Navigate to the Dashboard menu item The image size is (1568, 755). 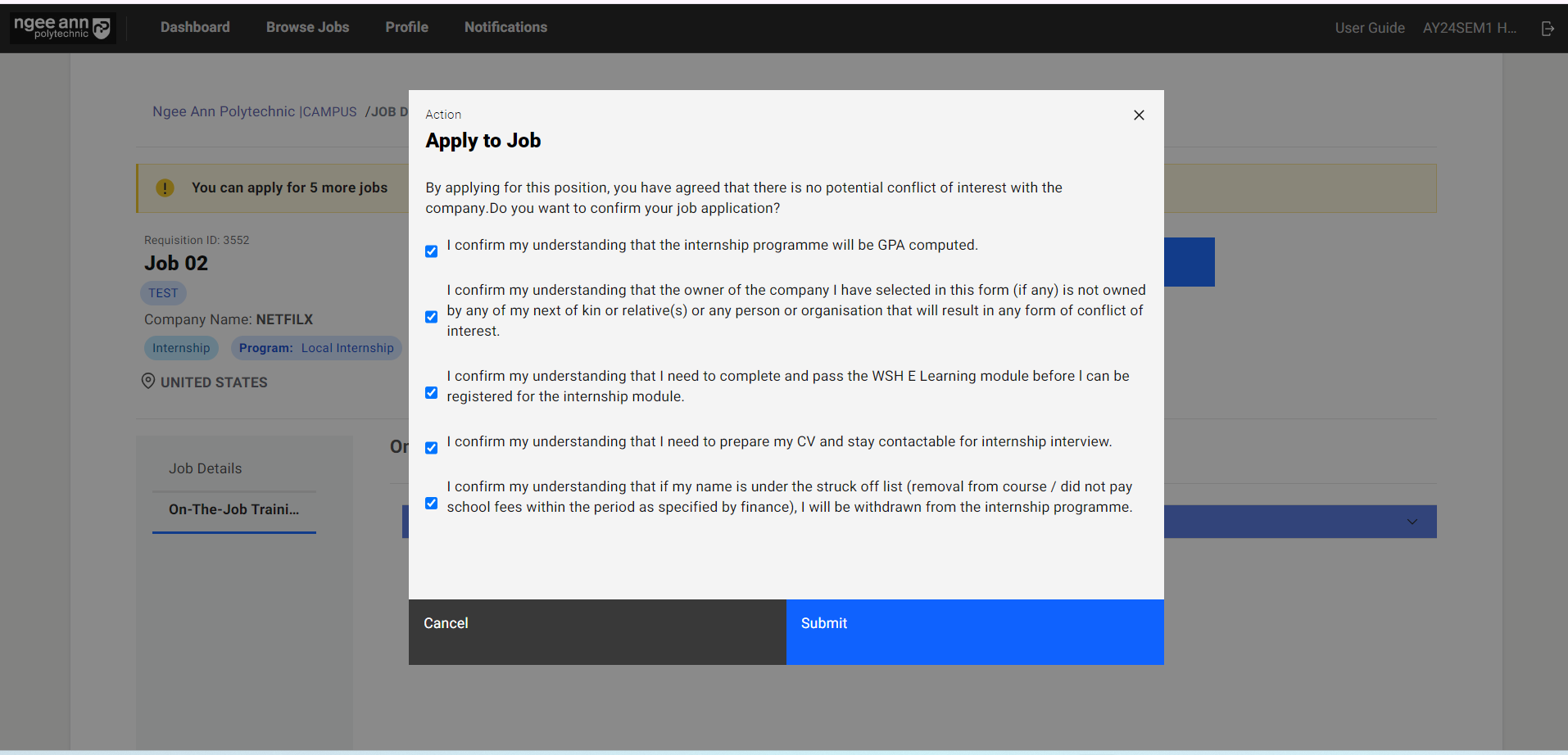click(x=195, y=27)
